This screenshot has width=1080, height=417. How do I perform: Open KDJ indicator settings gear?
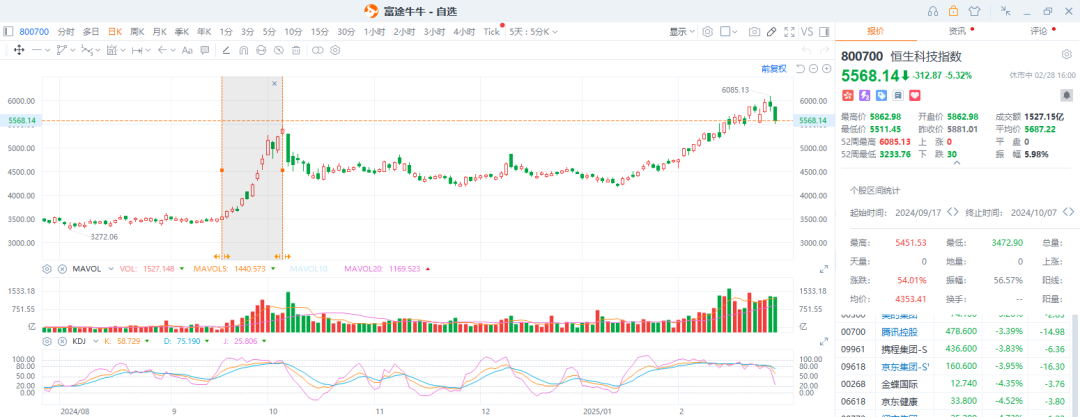point(48,341)
